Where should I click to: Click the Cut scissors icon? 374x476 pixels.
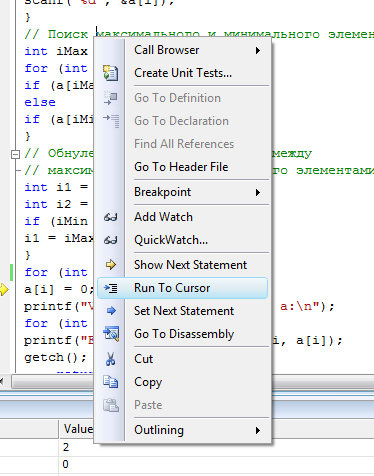[x=110, y=359]
